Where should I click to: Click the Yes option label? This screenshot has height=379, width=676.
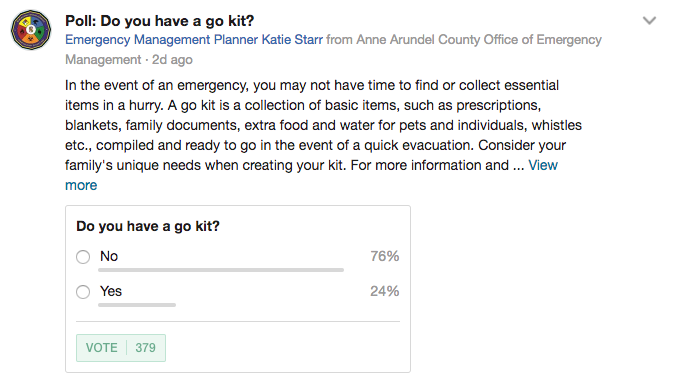111,291
